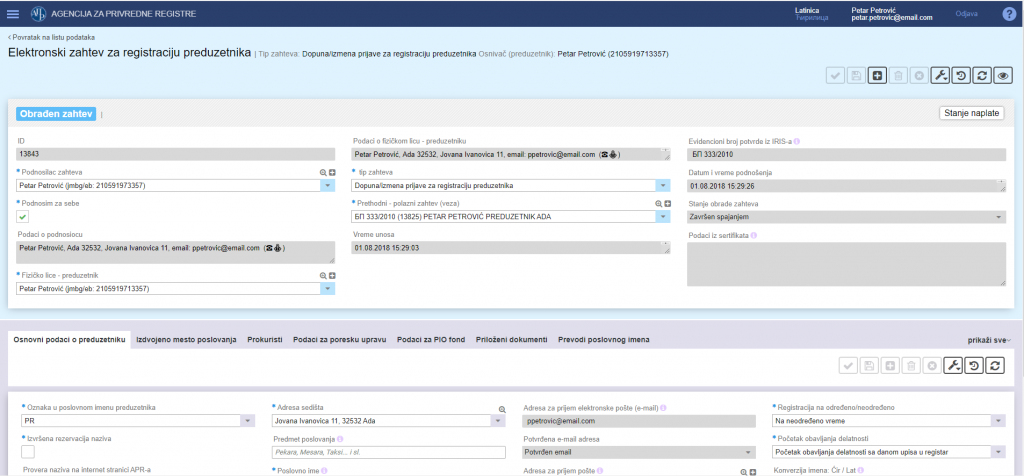The image size is (1024, 476).
Task: Click the eye preview icon in top toolbar
Action: coord(1003,75)
